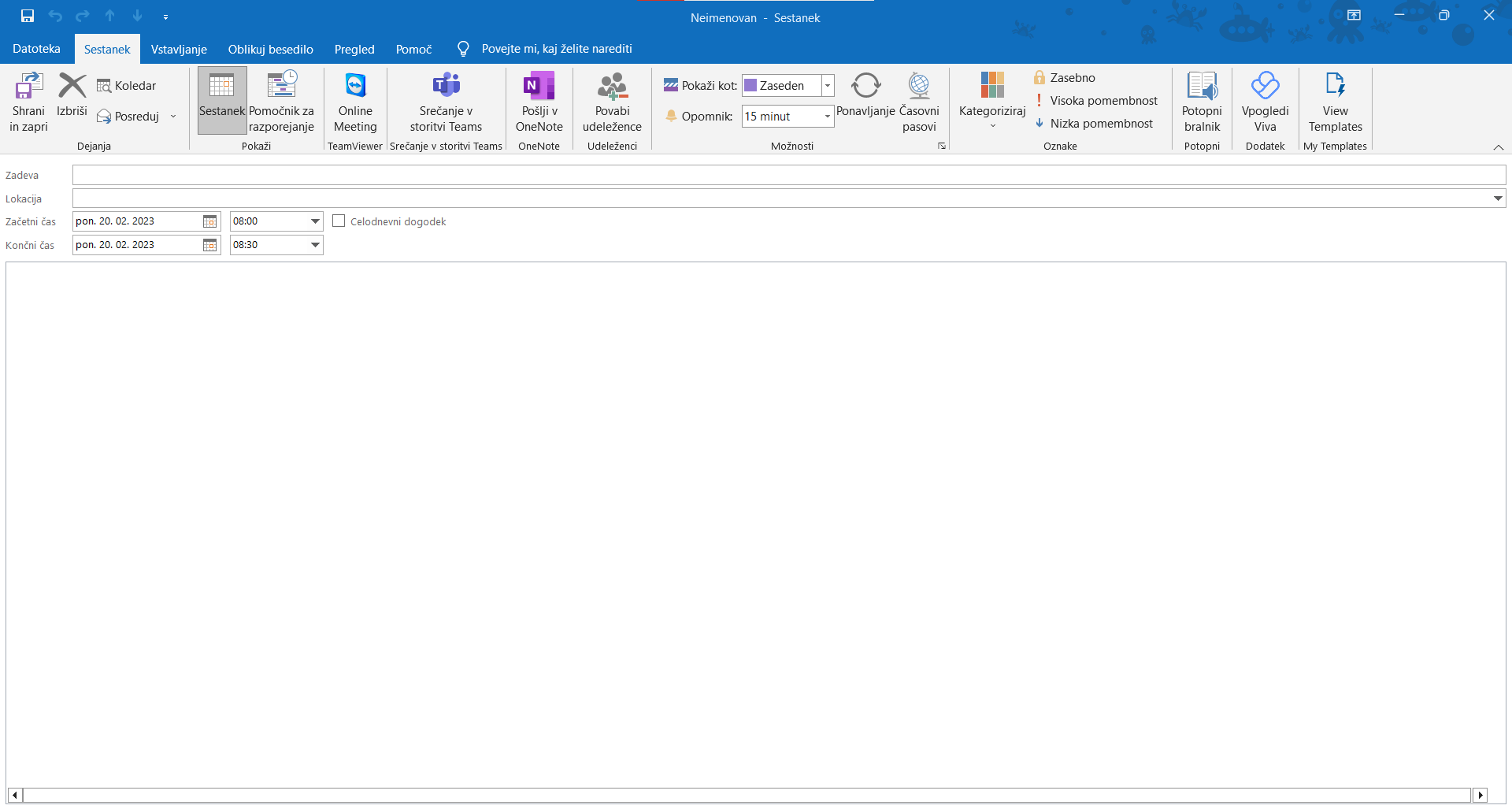Click the Končni čas date field

[137, 245]
